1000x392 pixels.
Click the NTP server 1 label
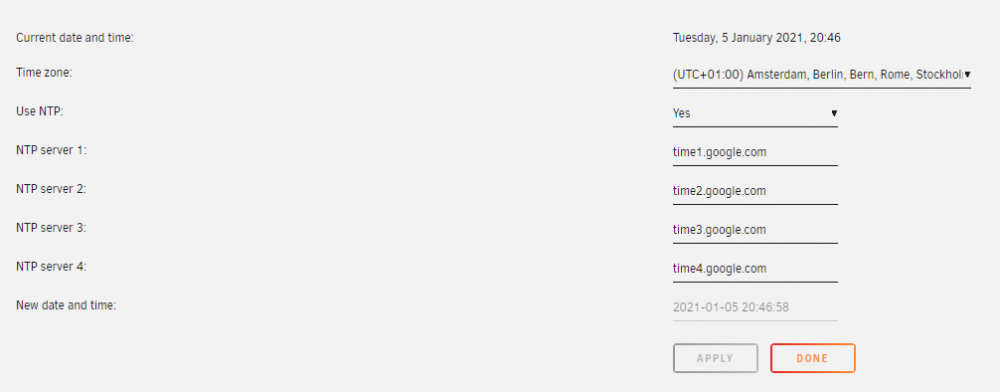tap(51, 150)
